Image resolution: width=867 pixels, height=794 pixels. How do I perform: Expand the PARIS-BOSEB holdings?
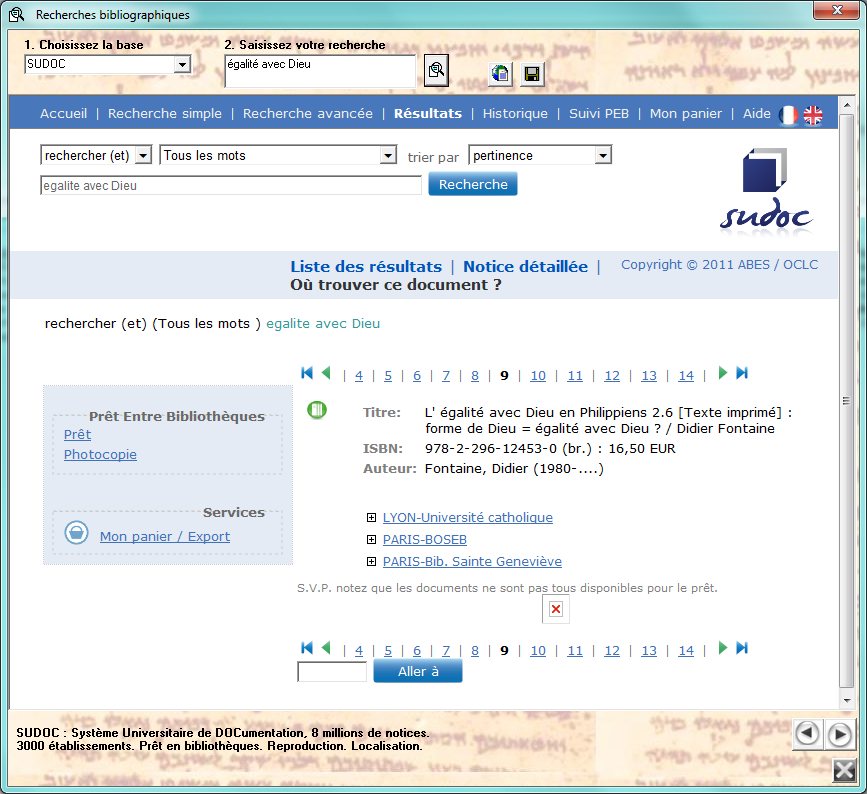click(372, 540)
